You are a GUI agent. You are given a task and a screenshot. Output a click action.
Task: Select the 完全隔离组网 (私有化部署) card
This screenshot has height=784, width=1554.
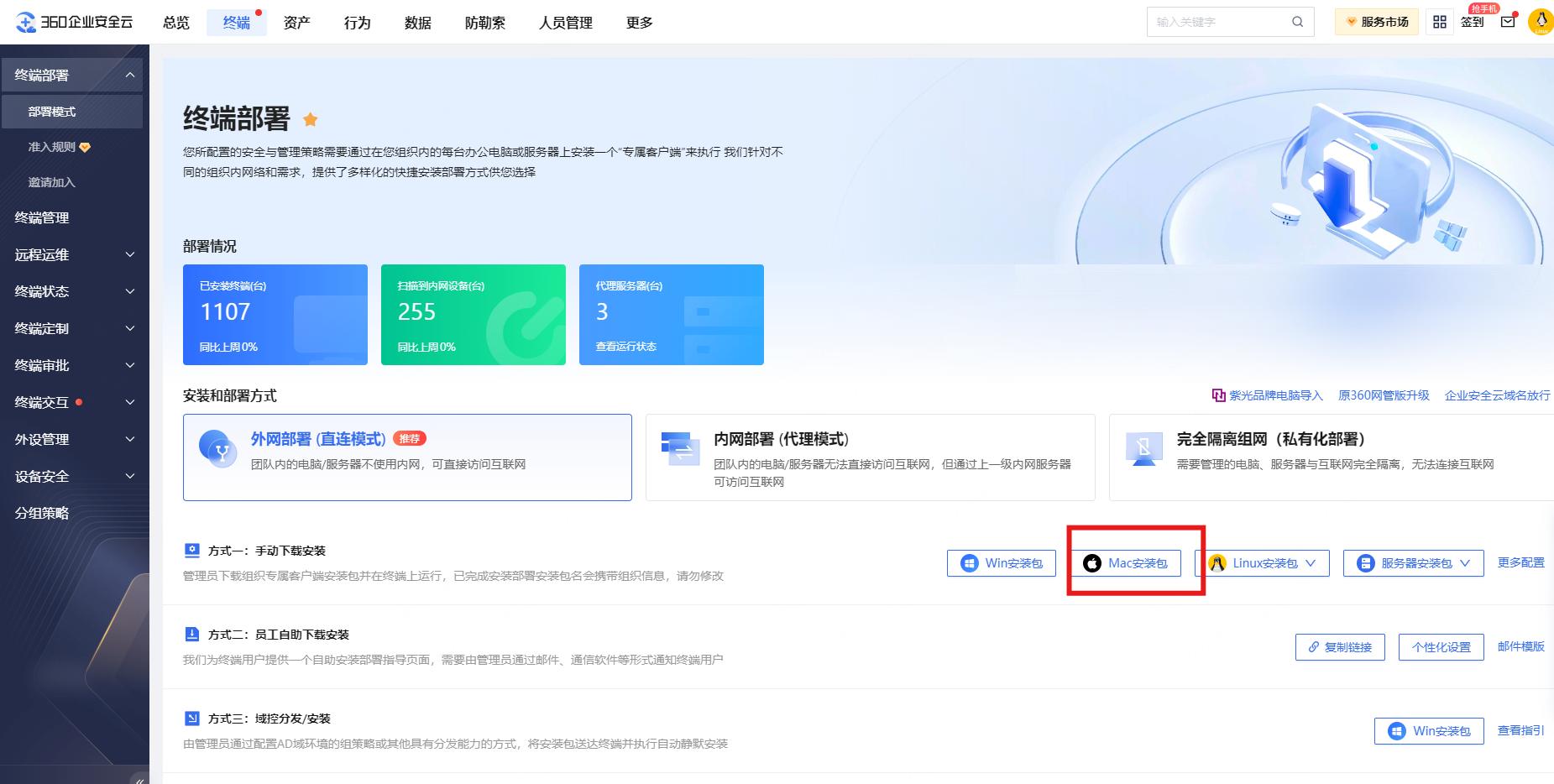(1332, 457)
